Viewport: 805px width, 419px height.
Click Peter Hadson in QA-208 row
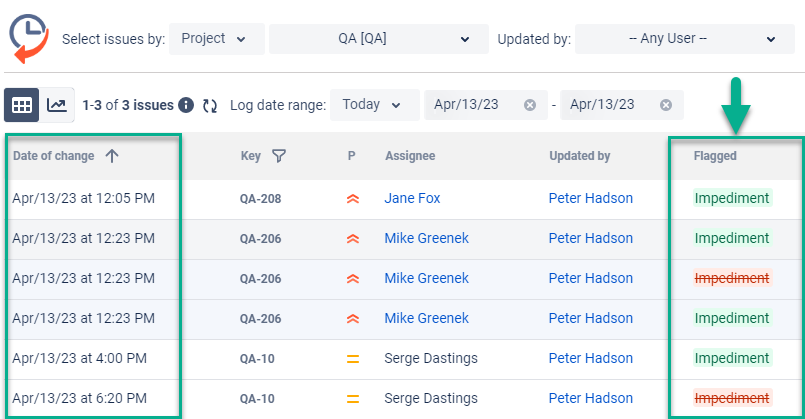pyautogui.click(x=590, y=198)
